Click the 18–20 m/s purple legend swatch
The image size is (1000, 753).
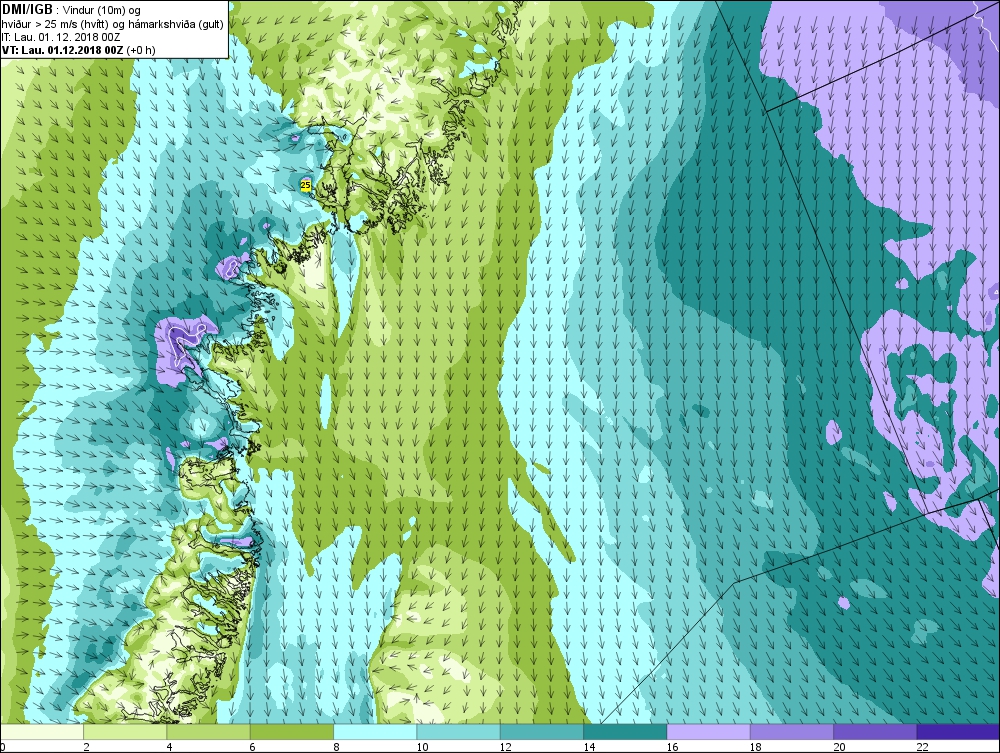[x=791, y=731]
